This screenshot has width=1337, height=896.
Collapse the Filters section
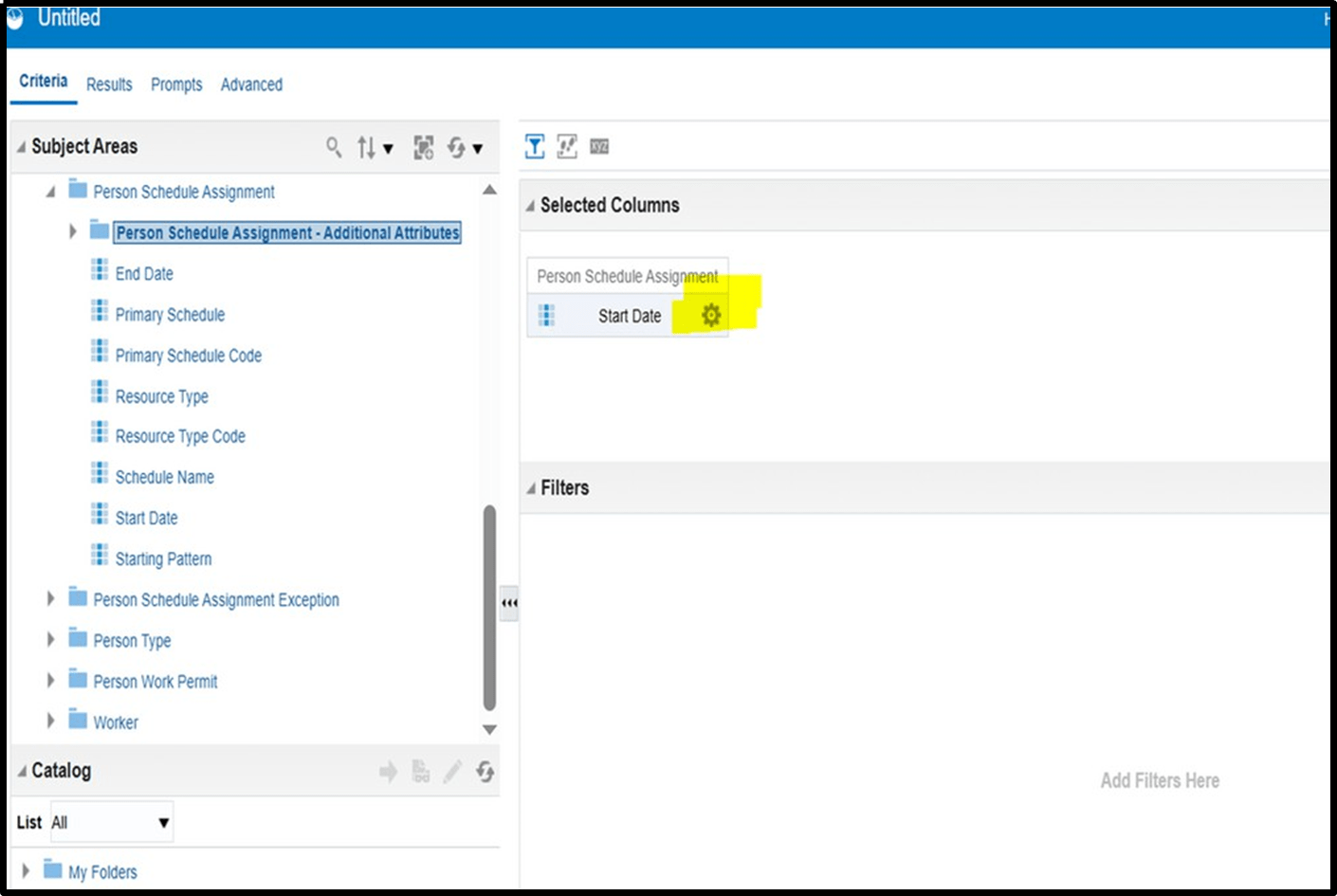tap(531, 488)
